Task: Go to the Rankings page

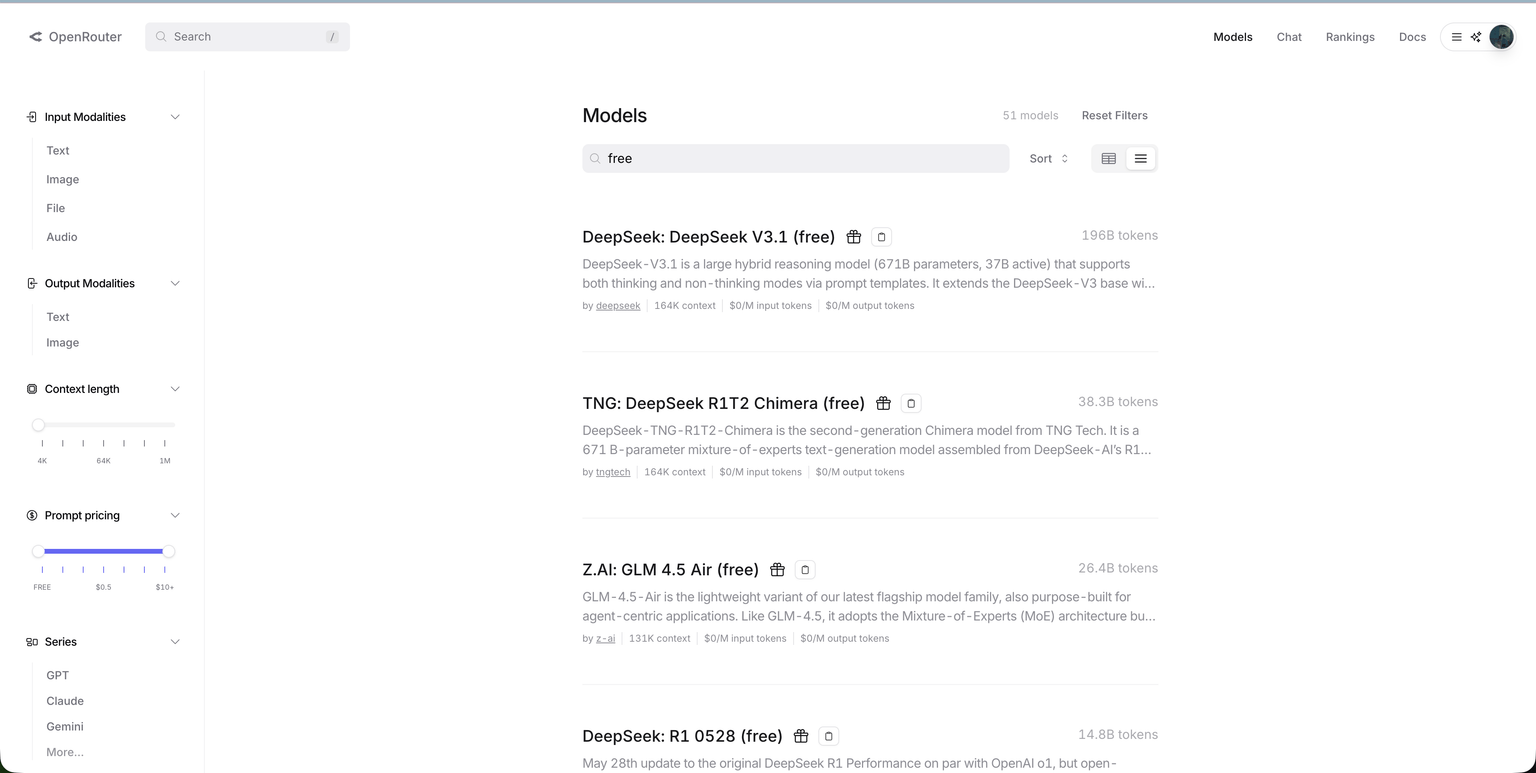Action: (1349, 37)
